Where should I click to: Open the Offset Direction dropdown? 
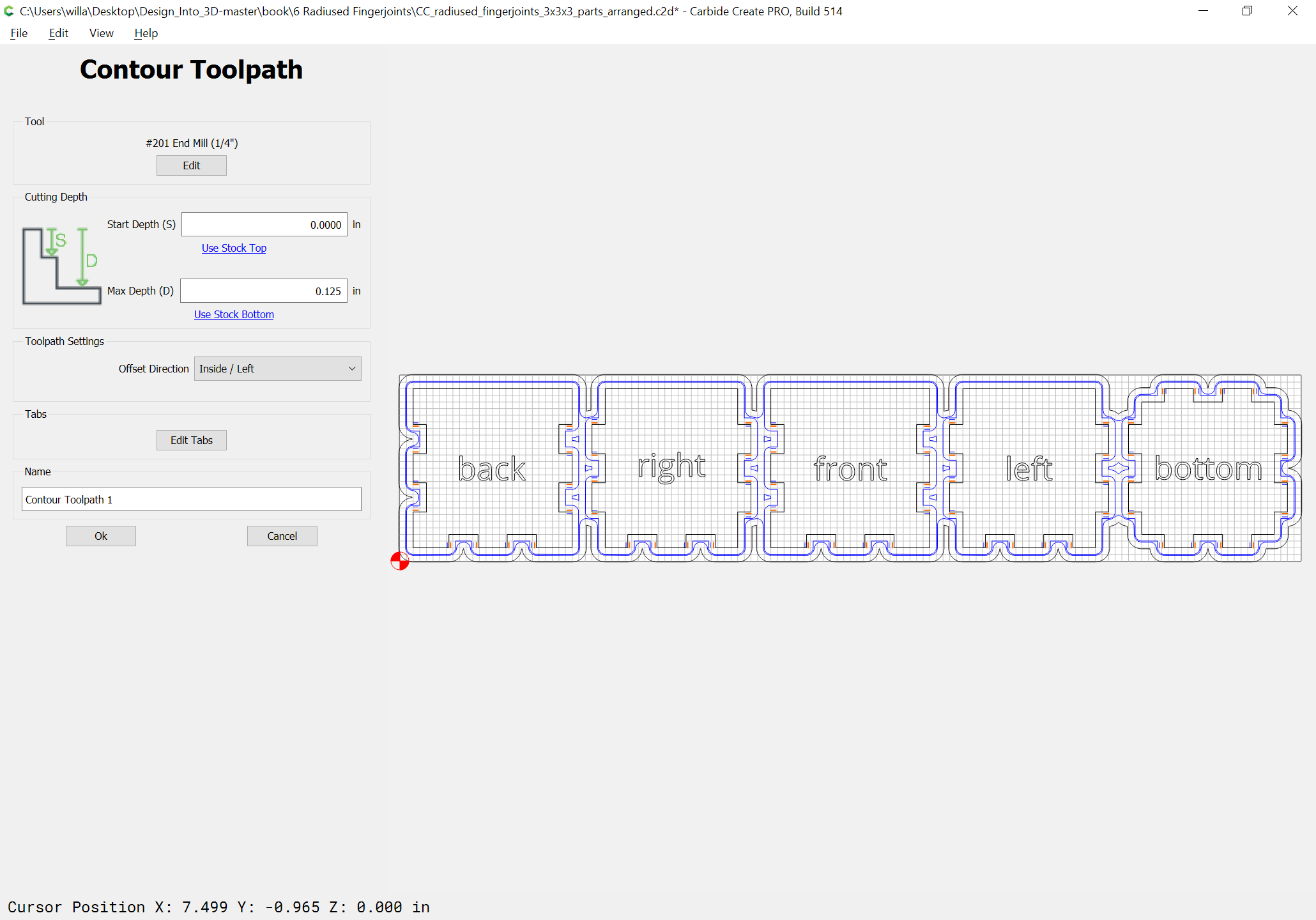coord(278,369)
